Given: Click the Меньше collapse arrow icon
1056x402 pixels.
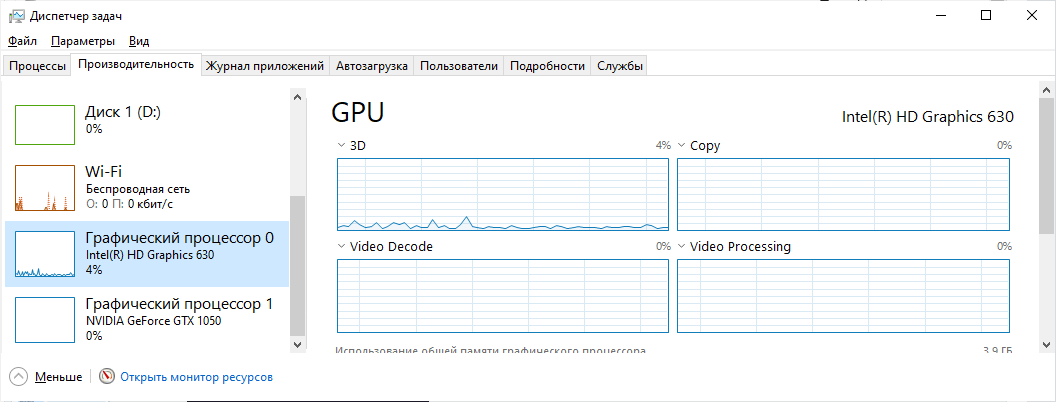Looking at the screenshot, I should click(19, 377).
